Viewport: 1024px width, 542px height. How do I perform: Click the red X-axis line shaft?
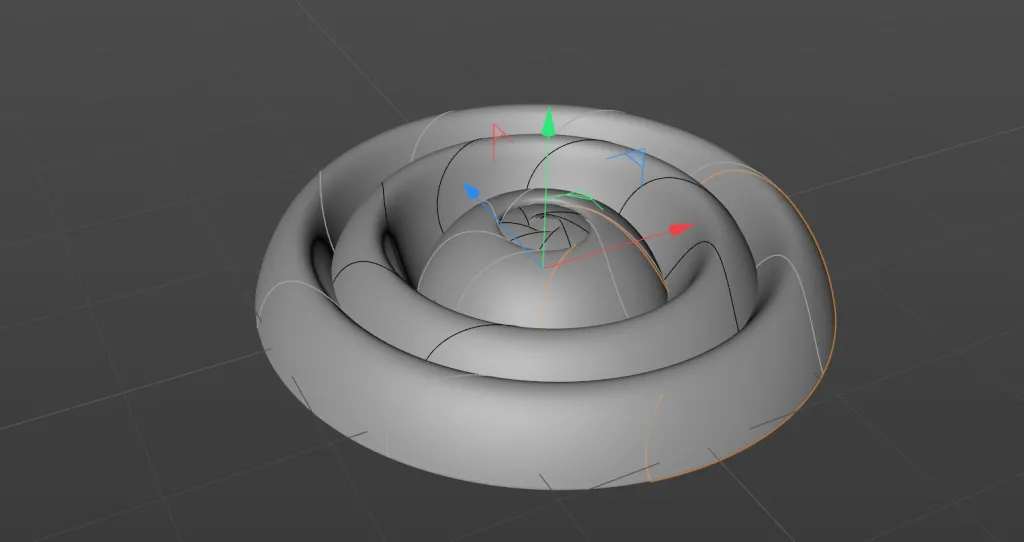[x=607, y=249]
